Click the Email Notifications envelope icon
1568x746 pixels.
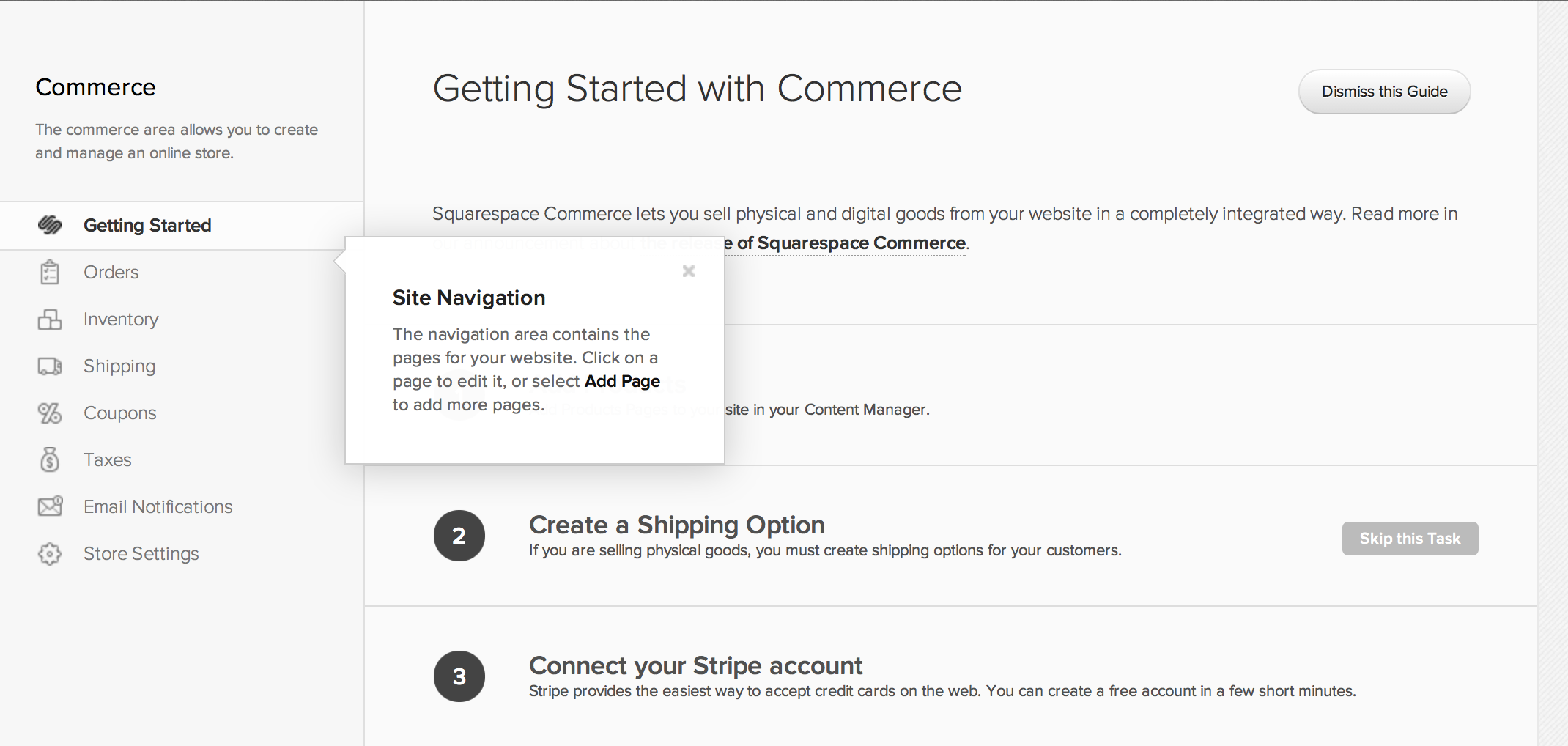pos(50,506)
